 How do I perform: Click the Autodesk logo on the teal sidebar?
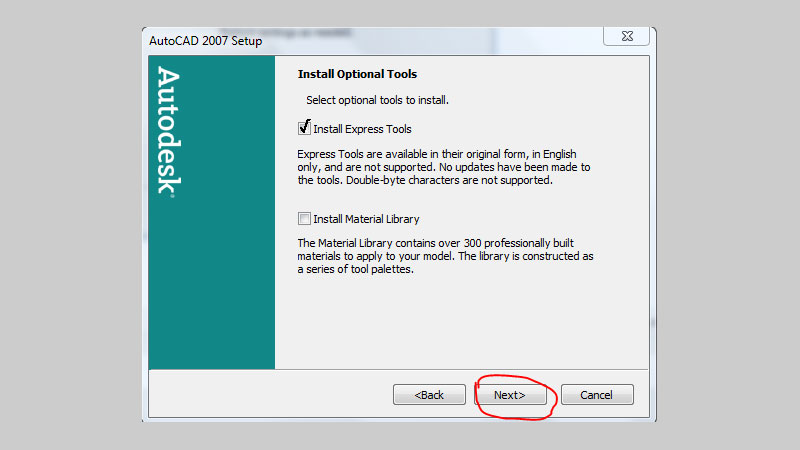pos(168,131)
